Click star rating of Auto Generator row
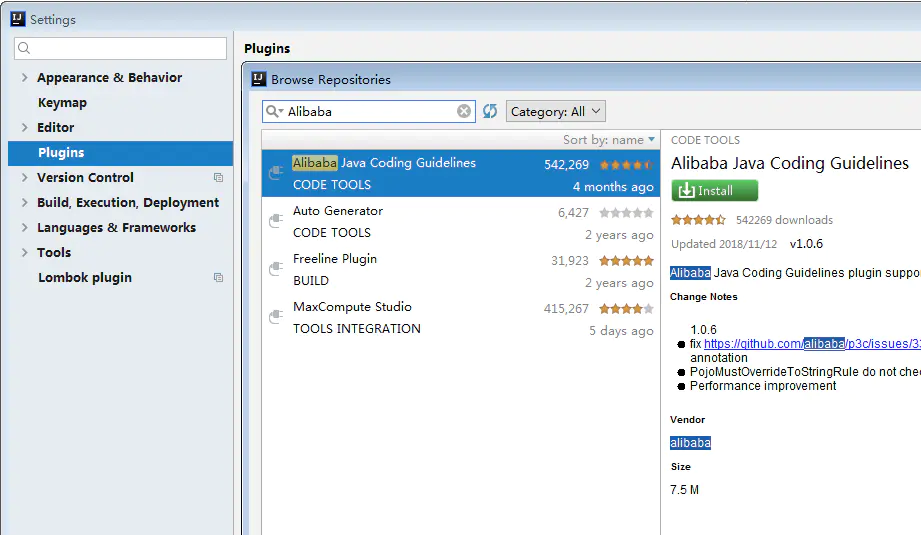Image resolution: width=921 pixels, height=535 pixels. (x=626, y=213)
